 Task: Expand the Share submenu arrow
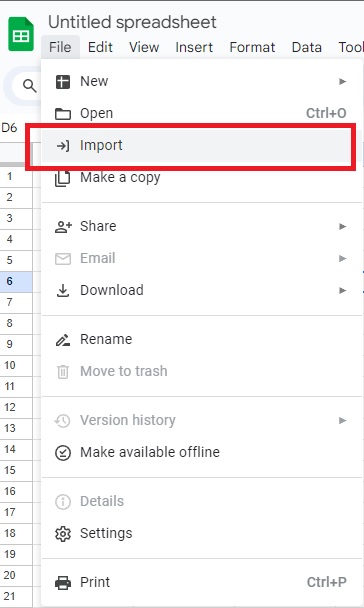[343, 226]
